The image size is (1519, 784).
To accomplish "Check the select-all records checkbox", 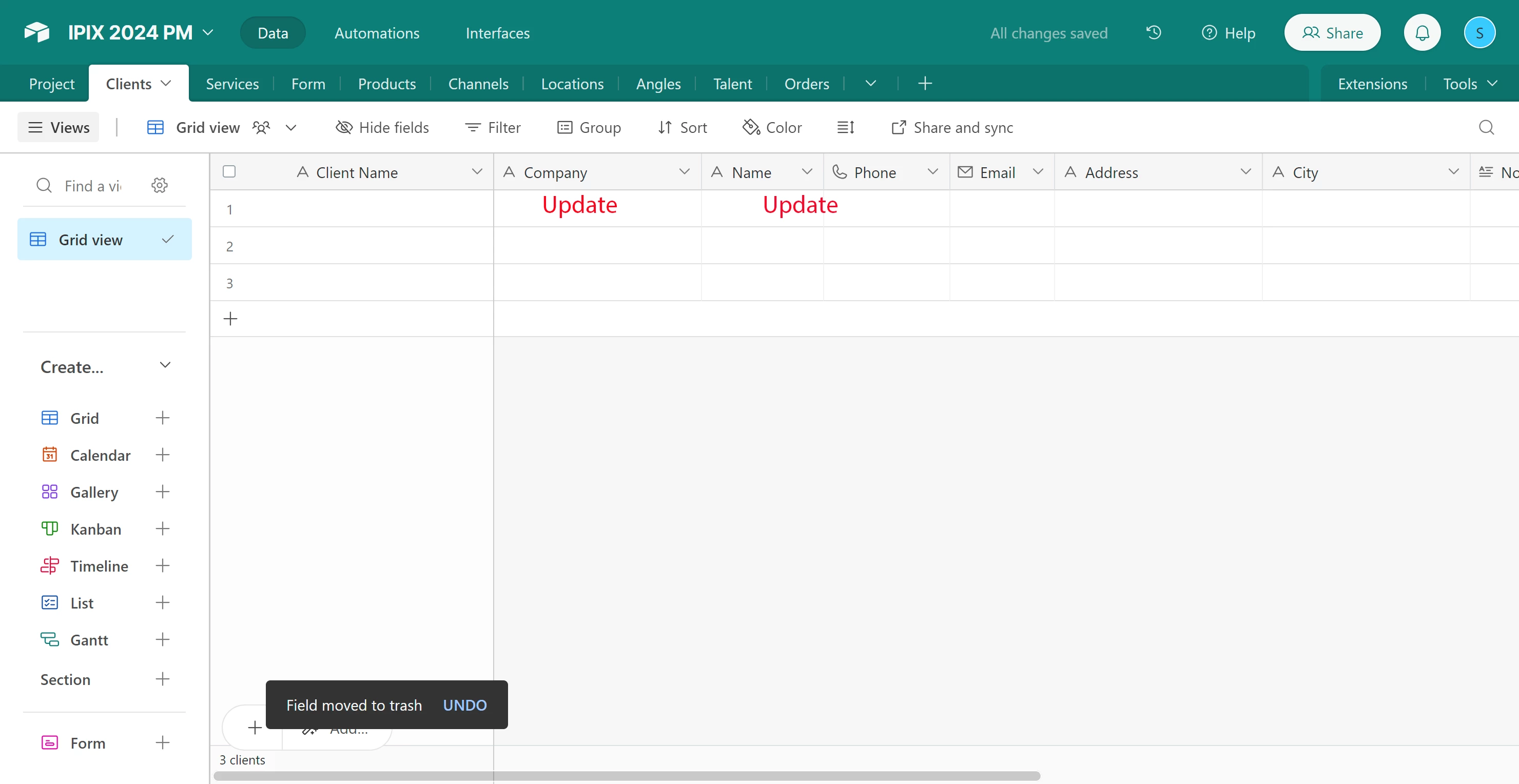I will pyautogui.click(x=229, y=171).
